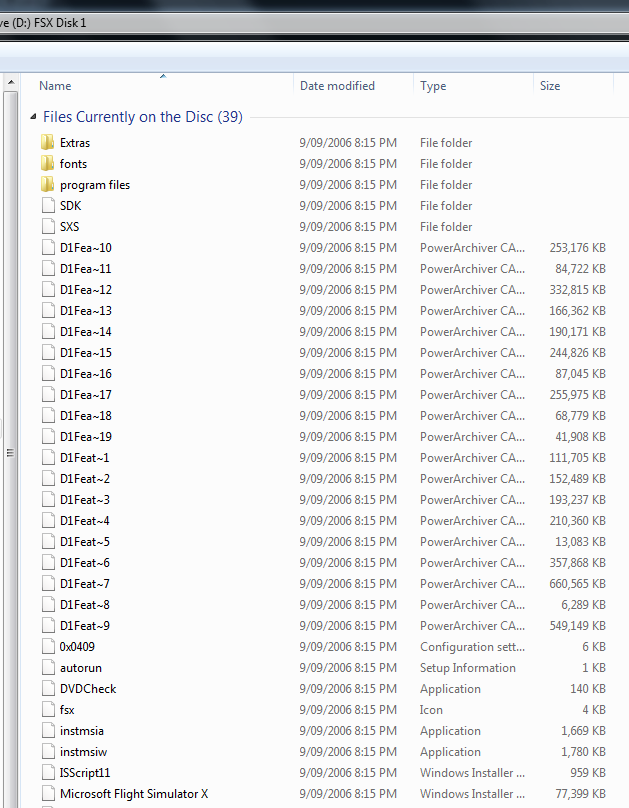The height and width of the screenshot is (808, 629).
Task: Select the D1Feat~1 file icon
Action: [48, 458]
